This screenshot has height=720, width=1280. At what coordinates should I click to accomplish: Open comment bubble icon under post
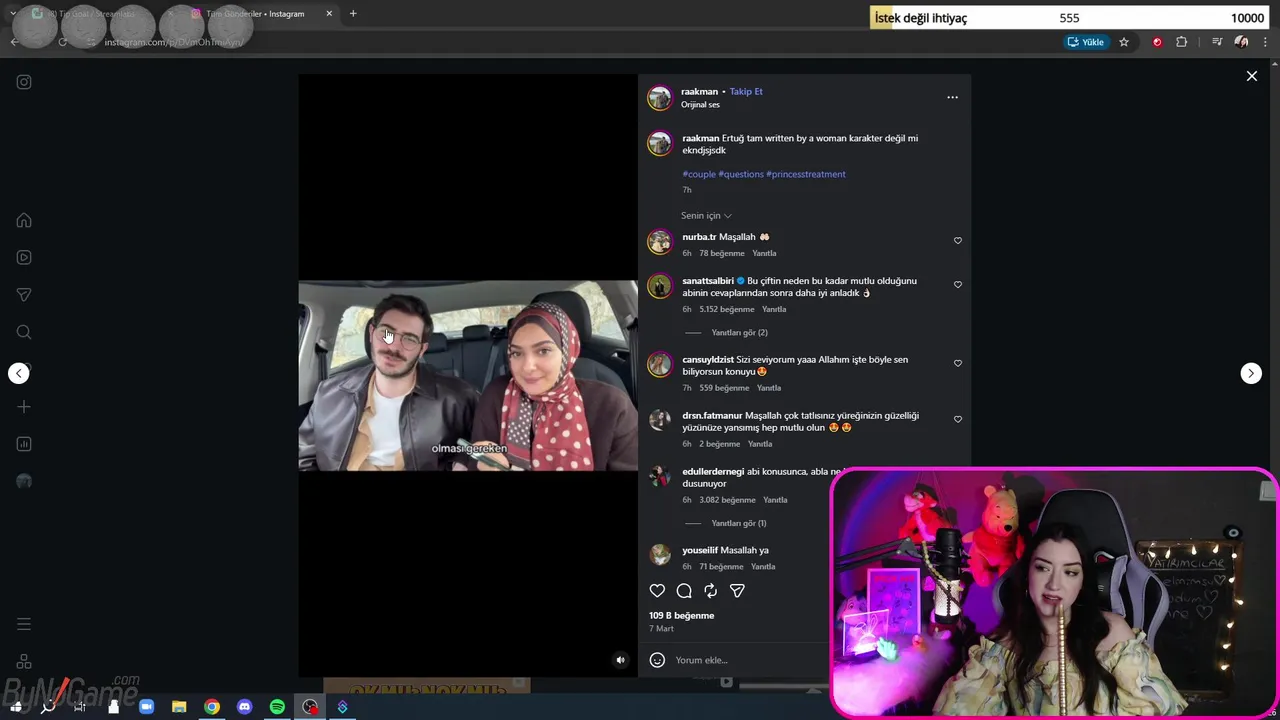click(x=684, y=591)
